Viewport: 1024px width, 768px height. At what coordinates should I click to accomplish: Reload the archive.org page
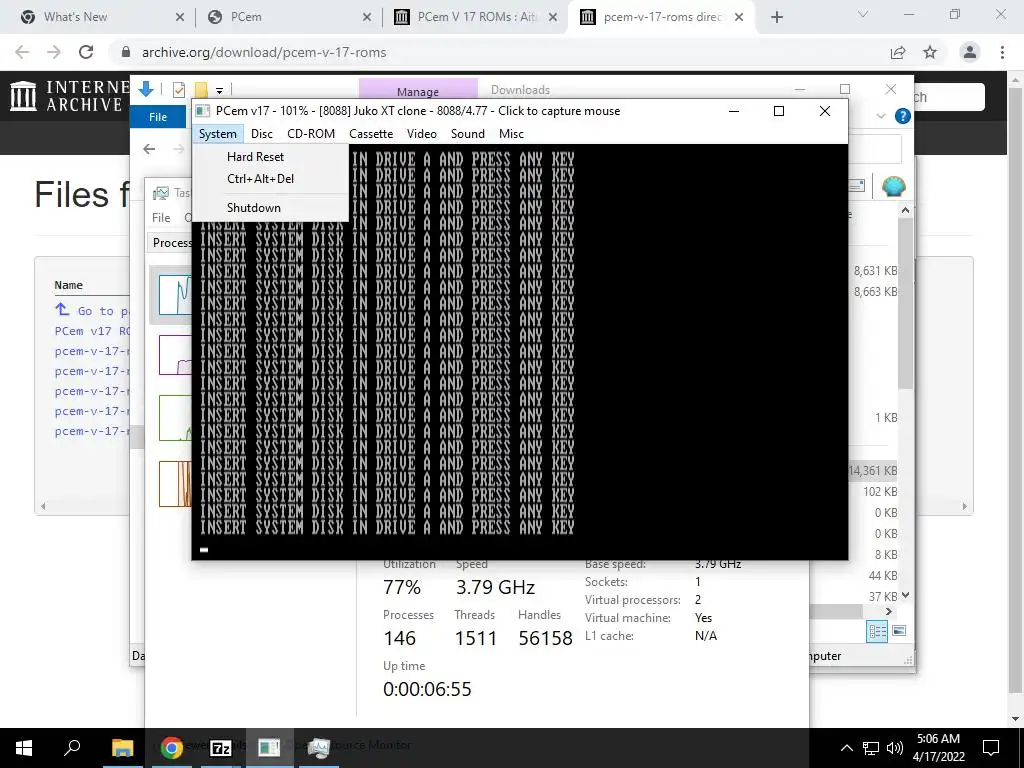86,52
